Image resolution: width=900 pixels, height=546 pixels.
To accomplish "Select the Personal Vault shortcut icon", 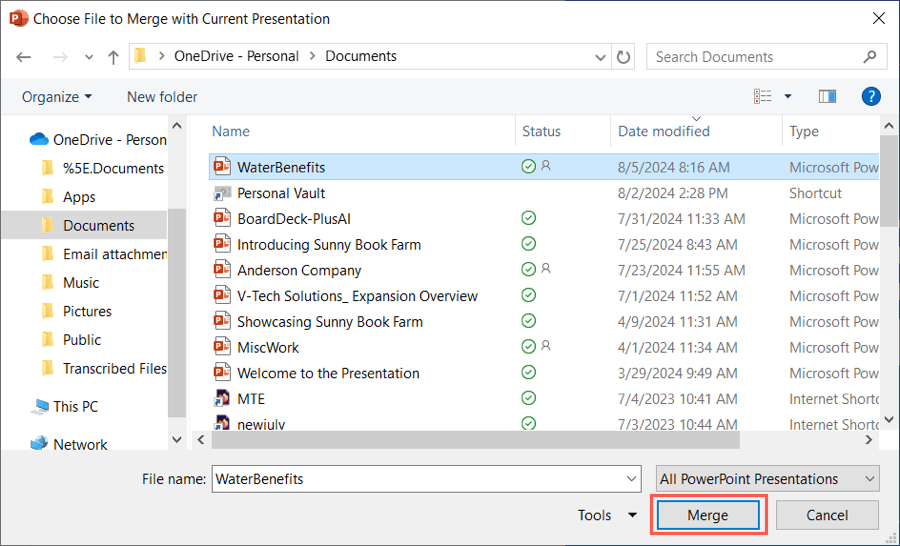I will [222, 193].
